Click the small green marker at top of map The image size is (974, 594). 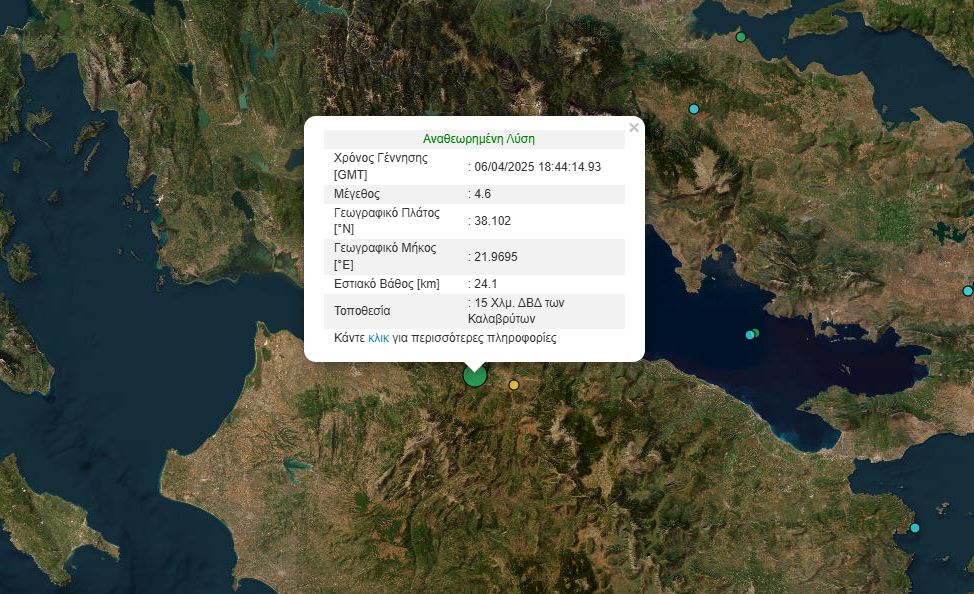[741, 37]
